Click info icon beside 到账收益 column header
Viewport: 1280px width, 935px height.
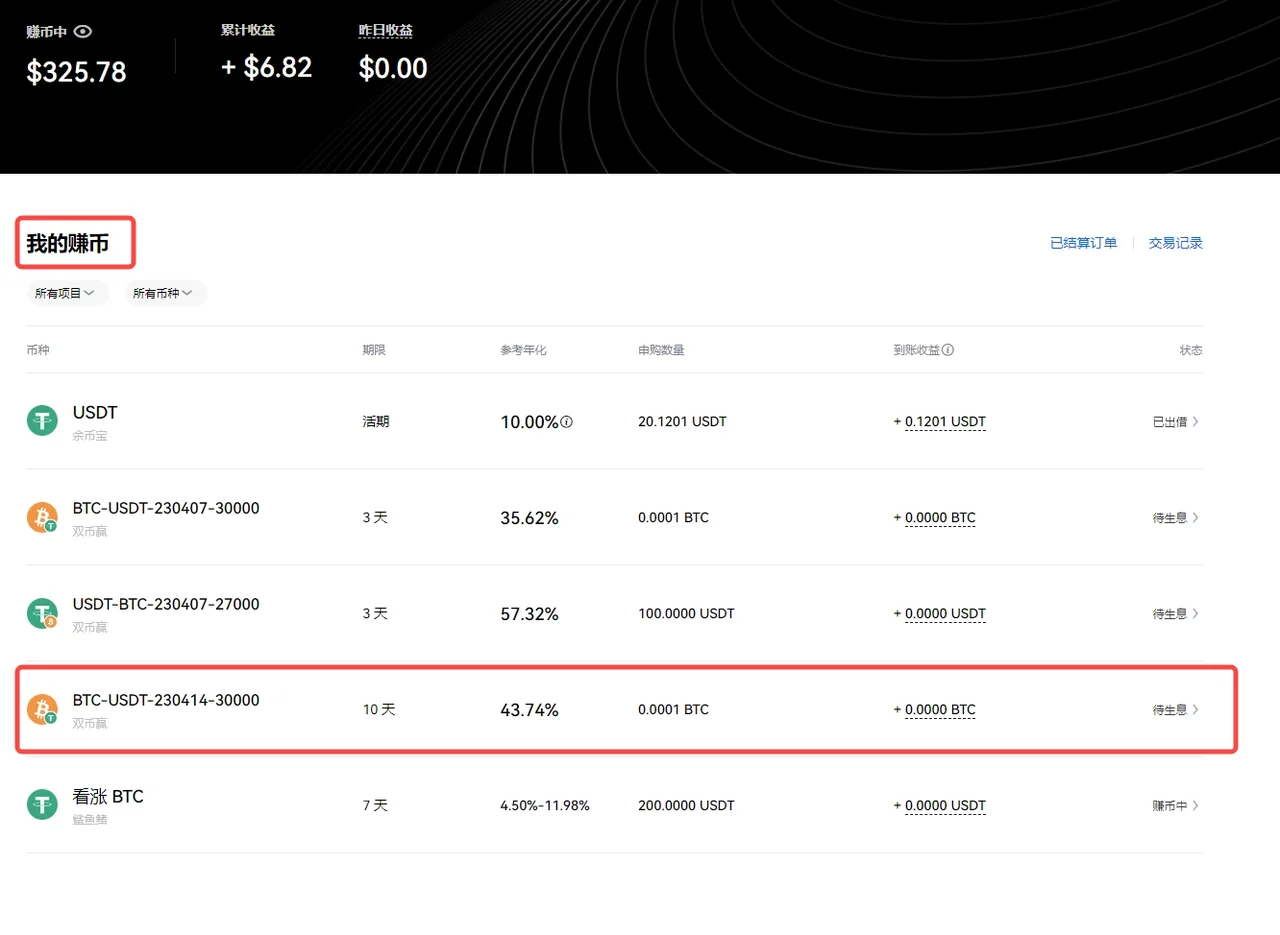pos(948,350)
